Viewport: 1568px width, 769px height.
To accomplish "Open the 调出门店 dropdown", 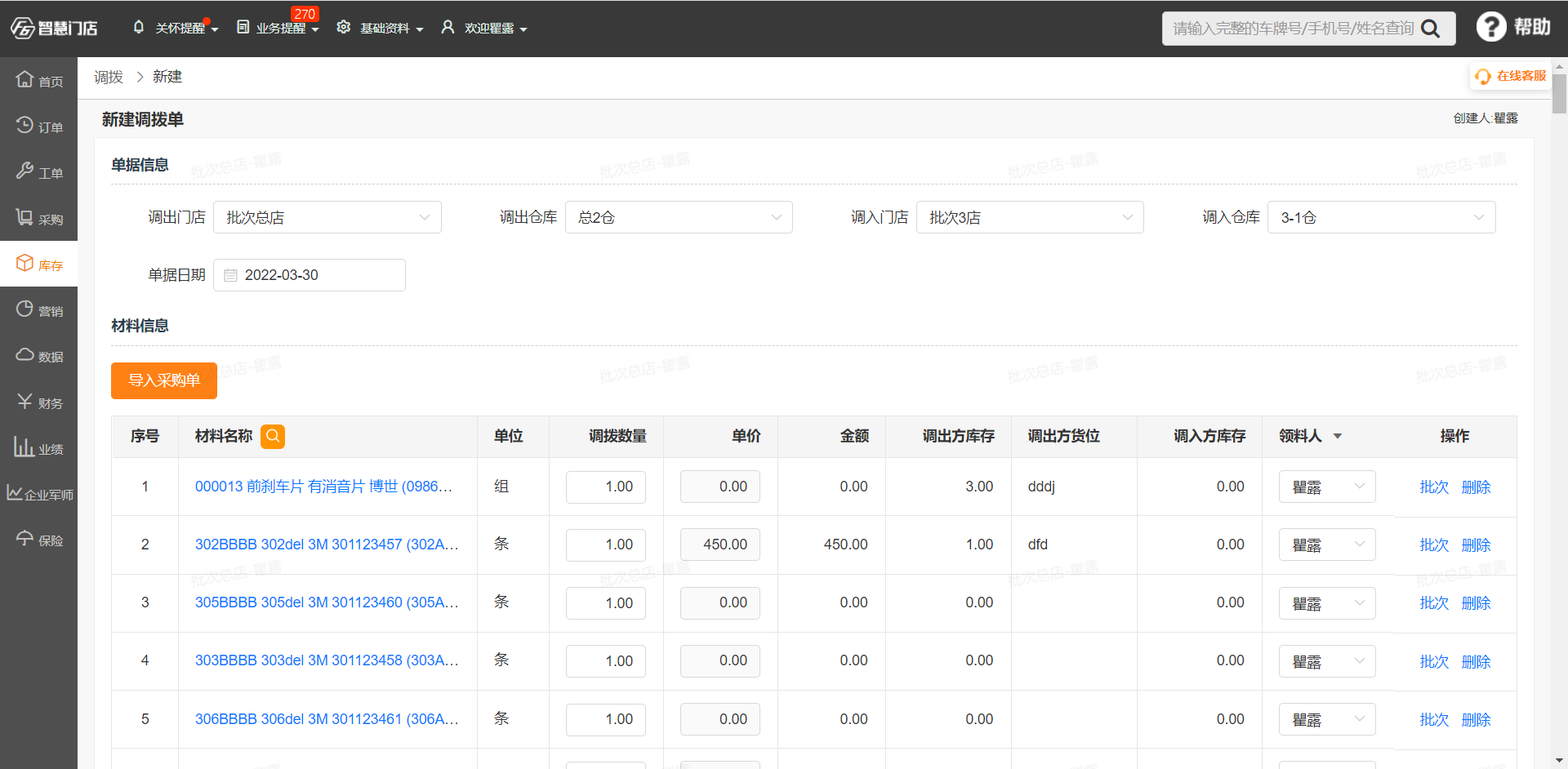I will (327, 217).
